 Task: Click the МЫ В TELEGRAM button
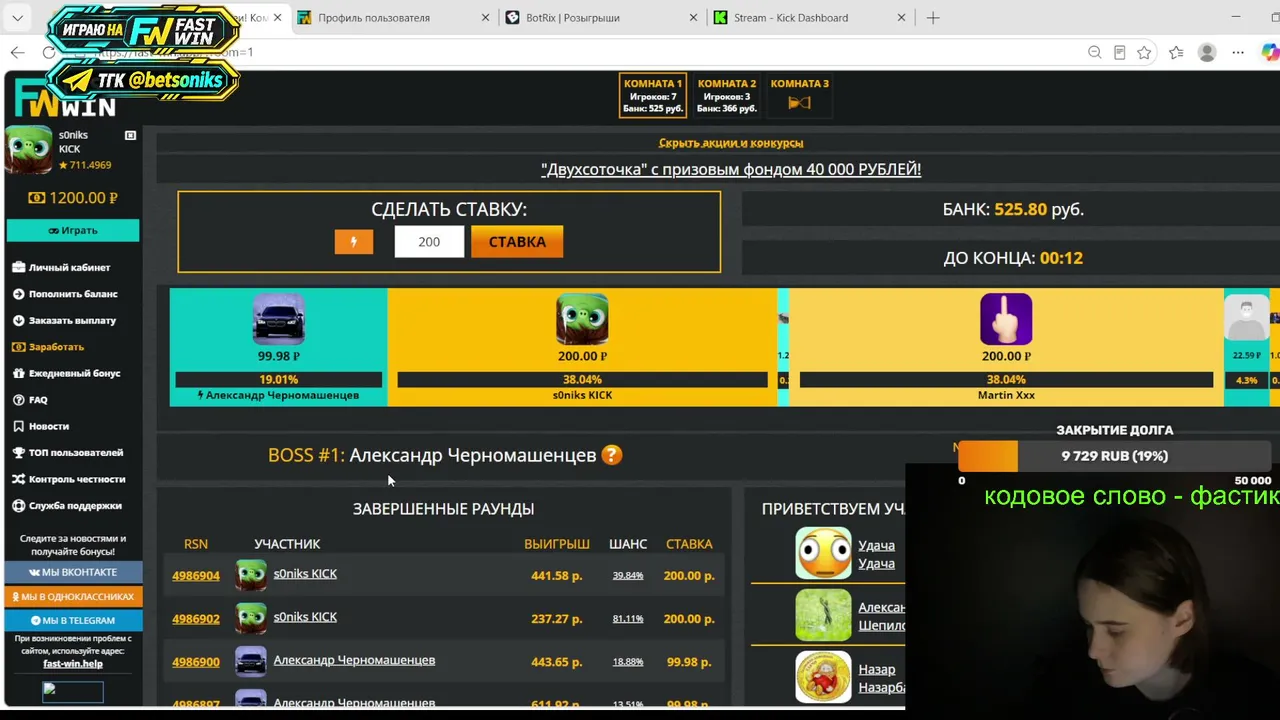tap(73, 620)
